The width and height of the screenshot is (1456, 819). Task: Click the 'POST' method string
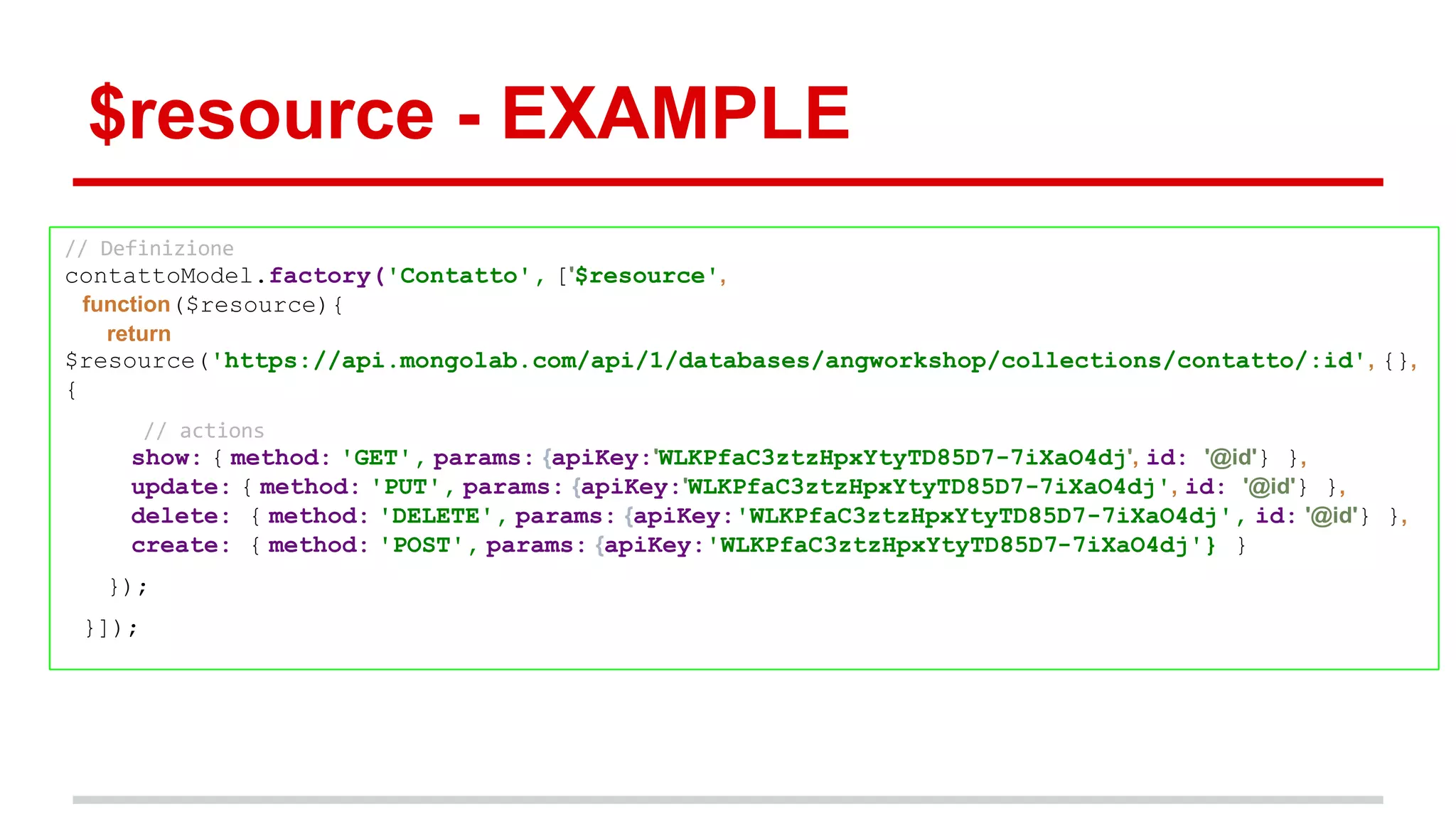(422, 545)
